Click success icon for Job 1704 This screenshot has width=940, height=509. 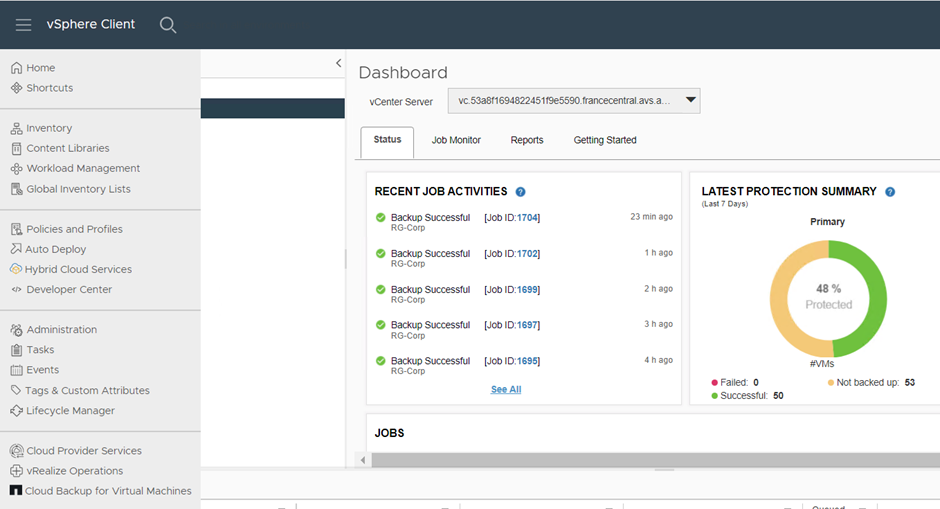[381, 218]
